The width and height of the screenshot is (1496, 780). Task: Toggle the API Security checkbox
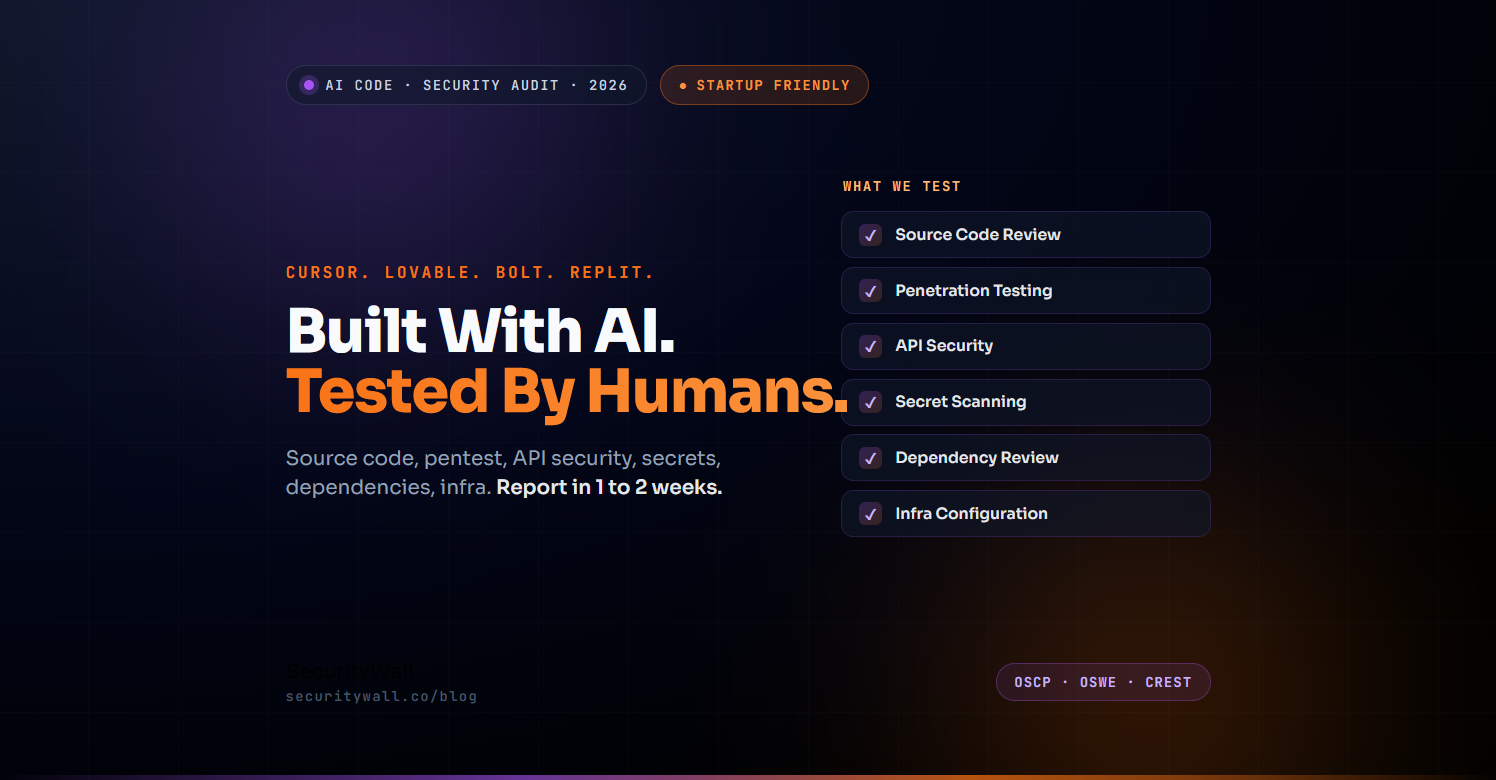click(x=871, y=346)
